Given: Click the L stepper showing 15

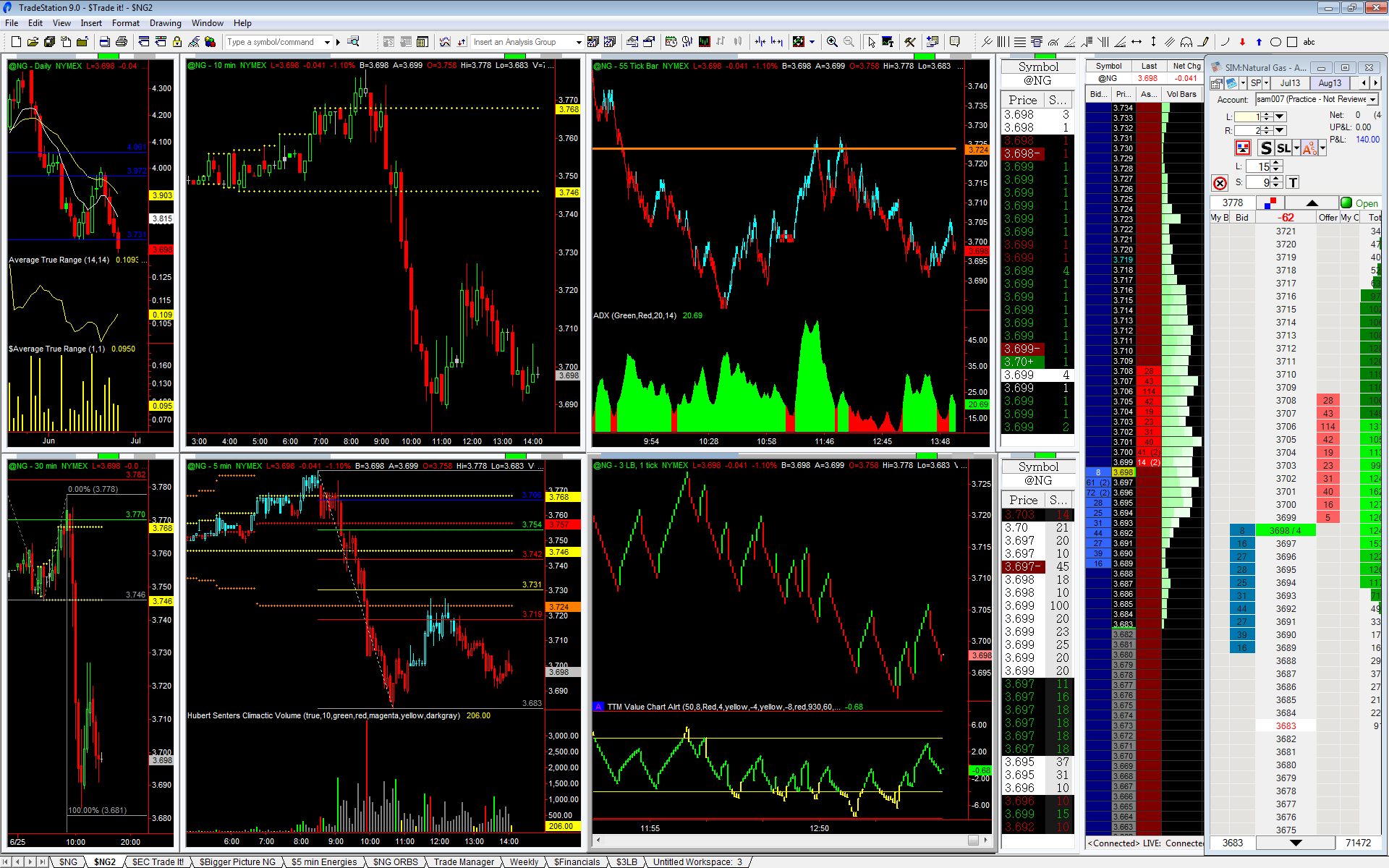Looking at the screenshot, I should pos(1264,166).
